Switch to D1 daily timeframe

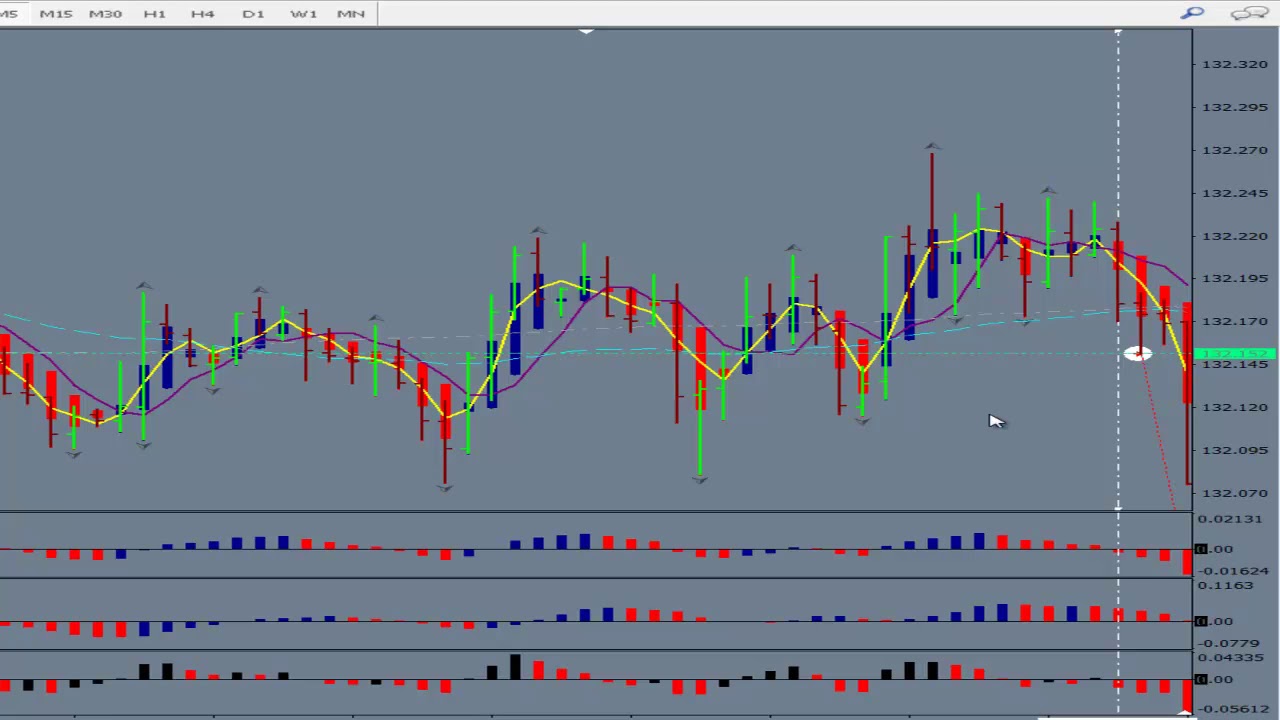tap(253, 14)
